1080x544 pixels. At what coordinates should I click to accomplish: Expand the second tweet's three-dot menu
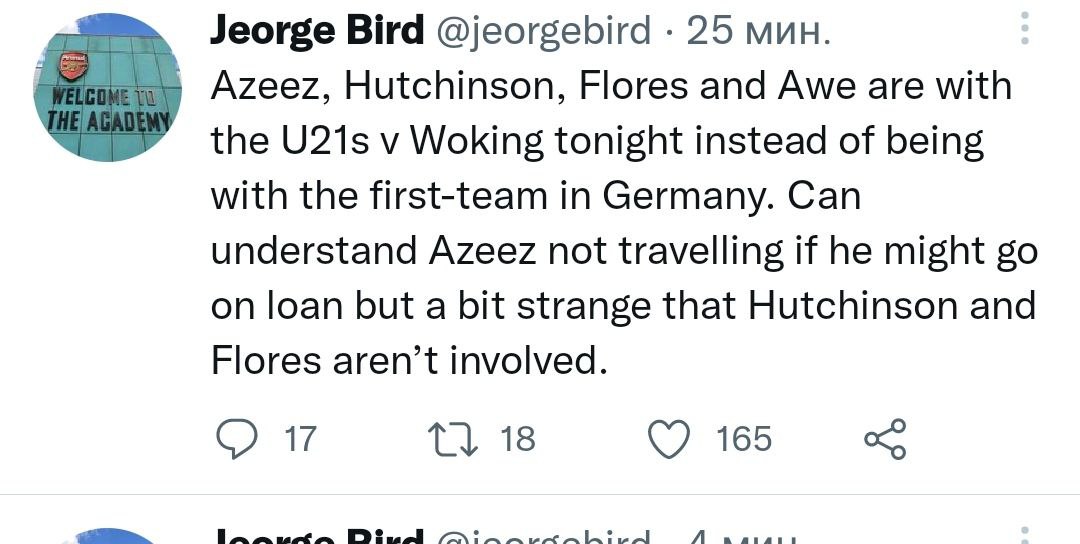pos(1024,537)
